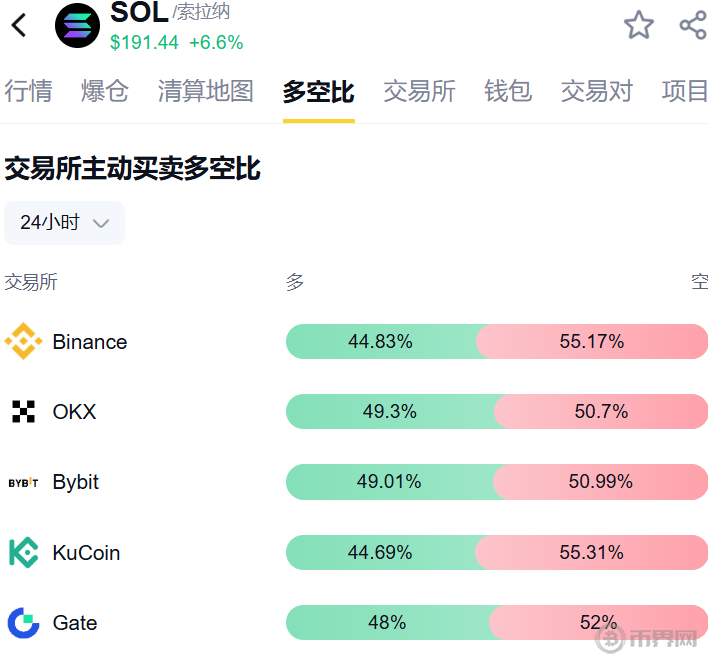Image resolution: width=708 pixels, height=666 pixels.
Task: Open the 清算地图 tab
Action: tap(205, 91)
